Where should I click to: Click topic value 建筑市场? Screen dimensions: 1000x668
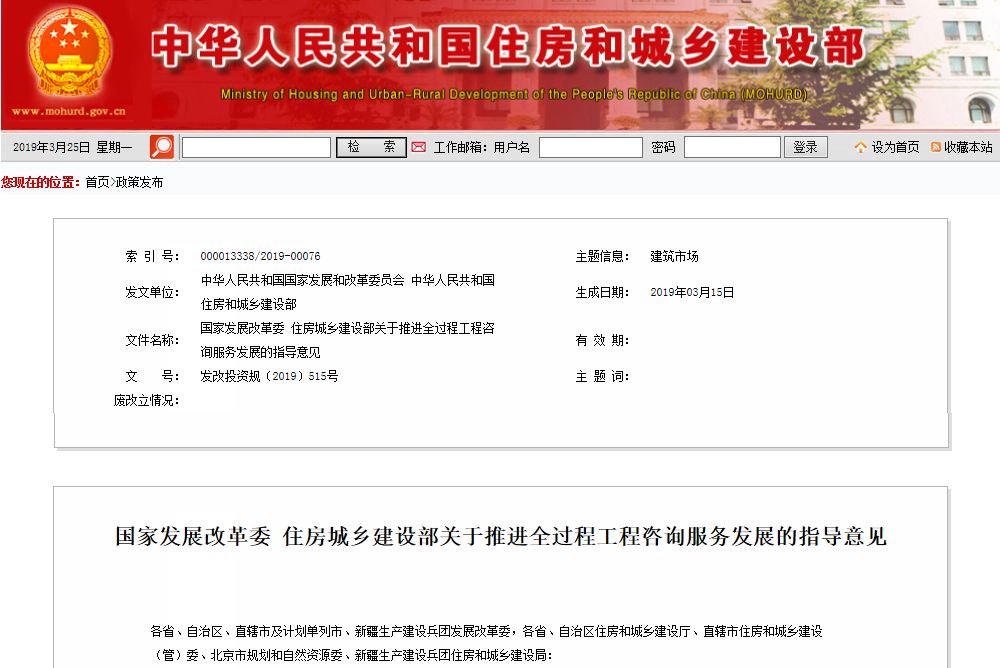(x=674, y=256)
